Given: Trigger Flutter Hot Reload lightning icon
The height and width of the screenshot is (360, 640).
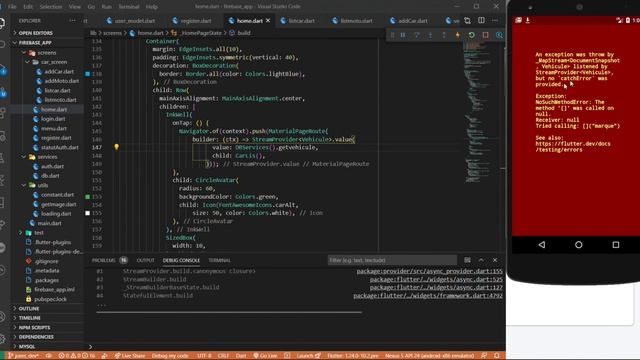Looking at the screenshot, I should pyautogui.click(x=458, y=35).
